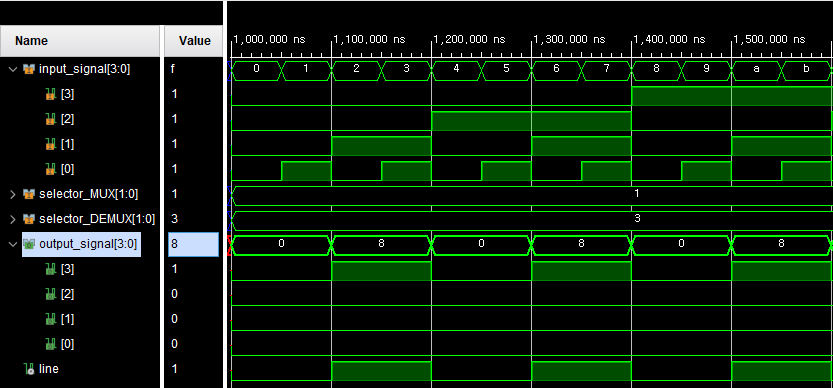The width and height of the screenshot is (833, 388).
Task: Collapse the output_signal[3:0] bus
Action: pos(14,244)
